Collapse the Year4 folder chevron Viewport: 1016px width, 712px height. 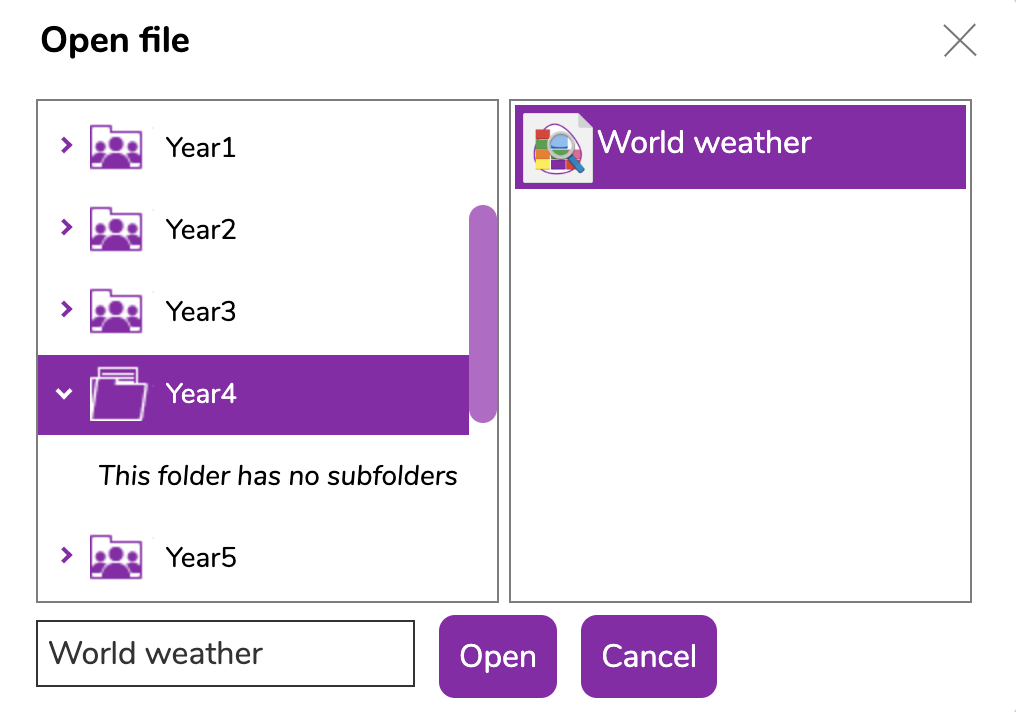(64, 394)
